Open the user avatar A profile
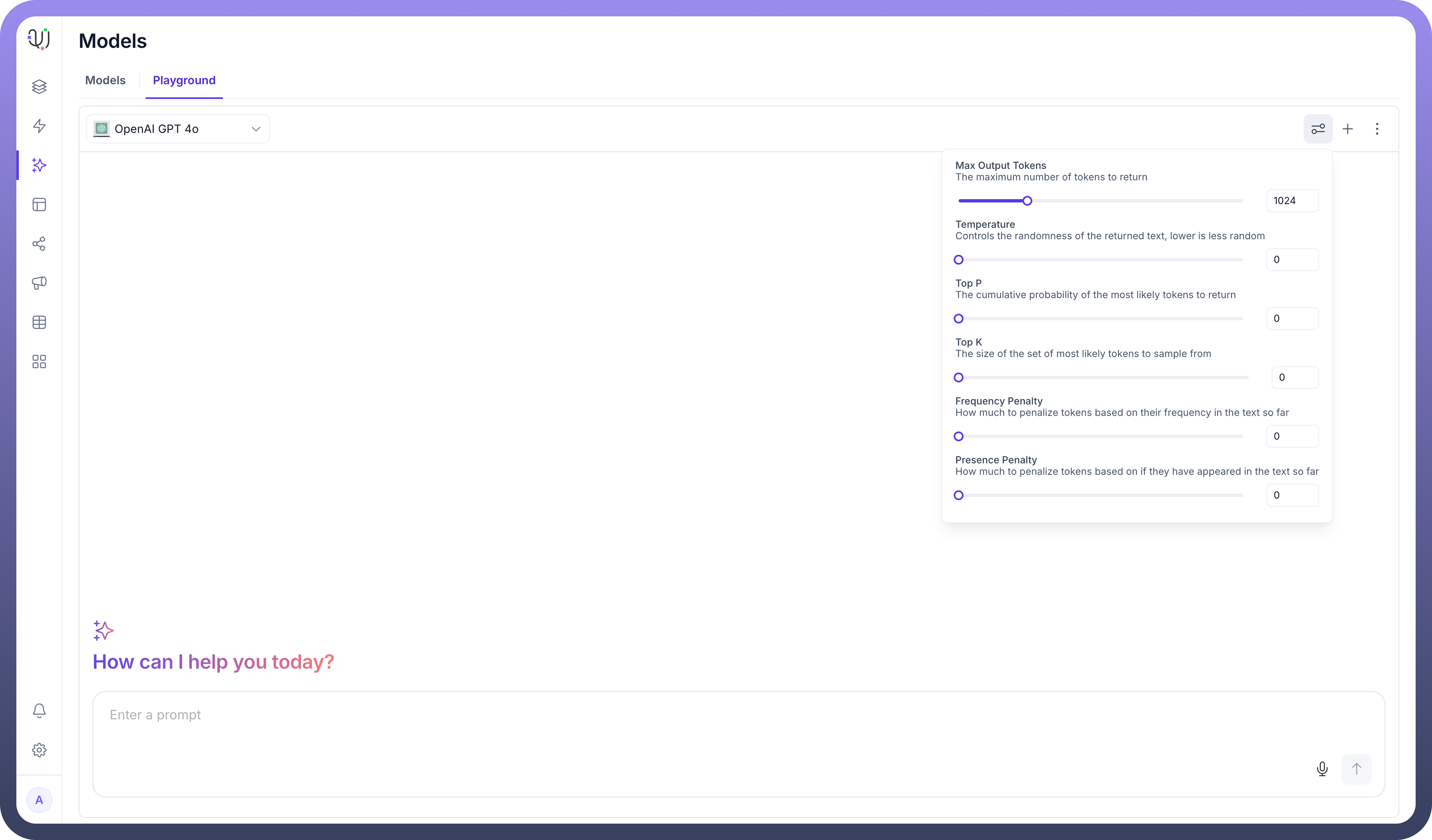Viewport: 1432px width, 840px height. 39,800
